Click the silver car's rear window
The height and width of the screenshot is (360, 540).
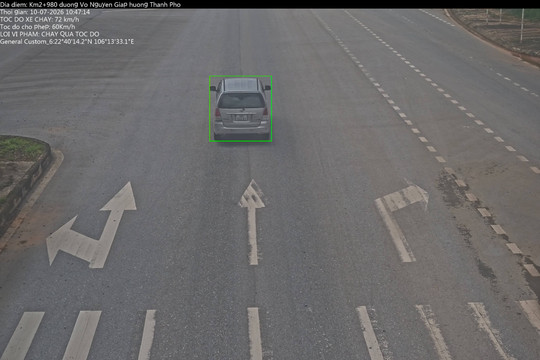click(x=241, y=101)
